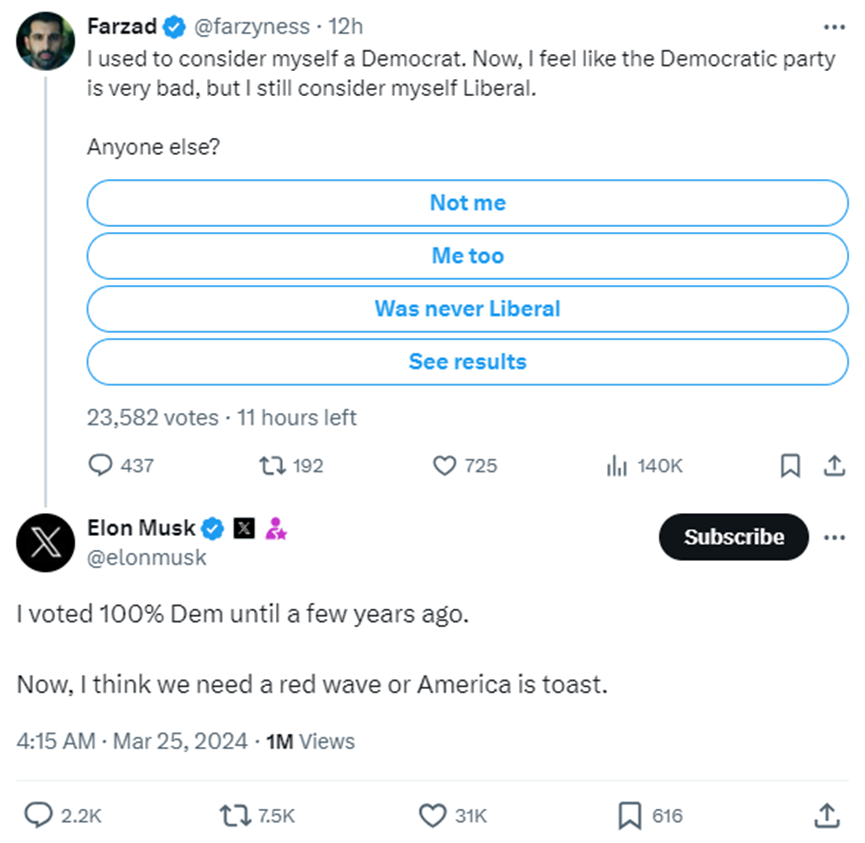Subscribe to Elon Musk
This screenshot has width=865, height=843.
coord(733,537)
